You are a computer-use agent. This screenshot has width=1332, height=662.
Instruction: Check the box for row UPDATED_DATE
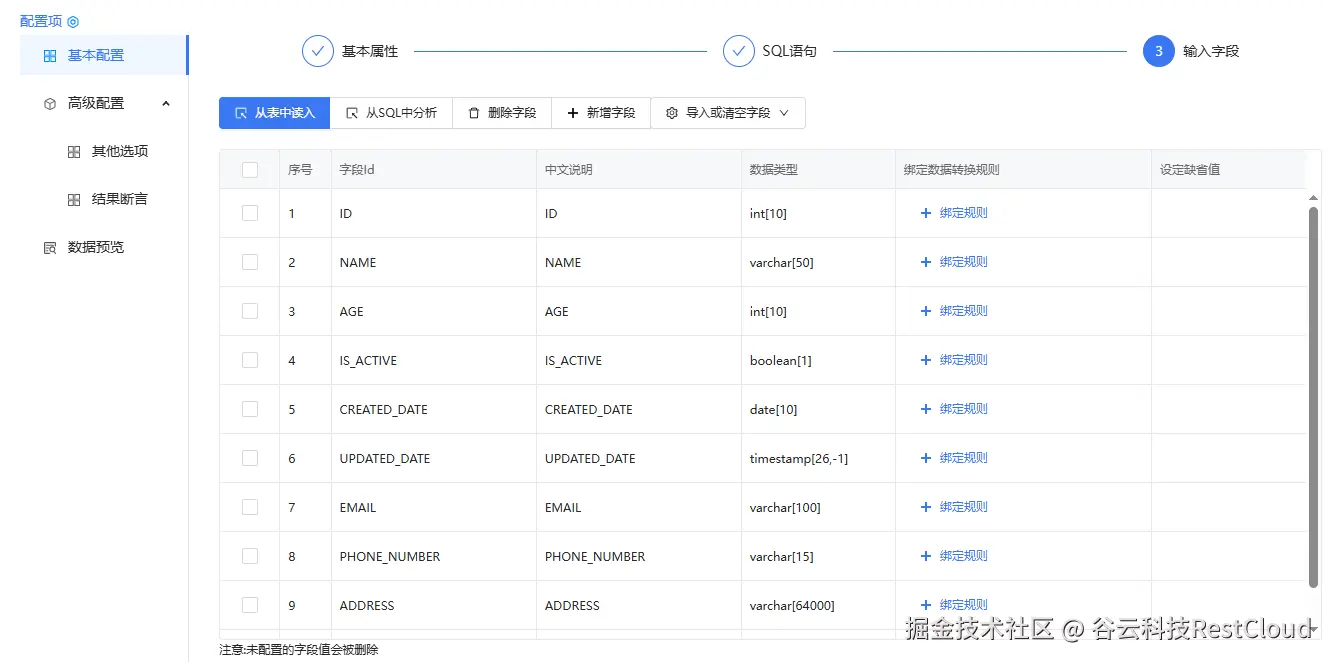250,458
